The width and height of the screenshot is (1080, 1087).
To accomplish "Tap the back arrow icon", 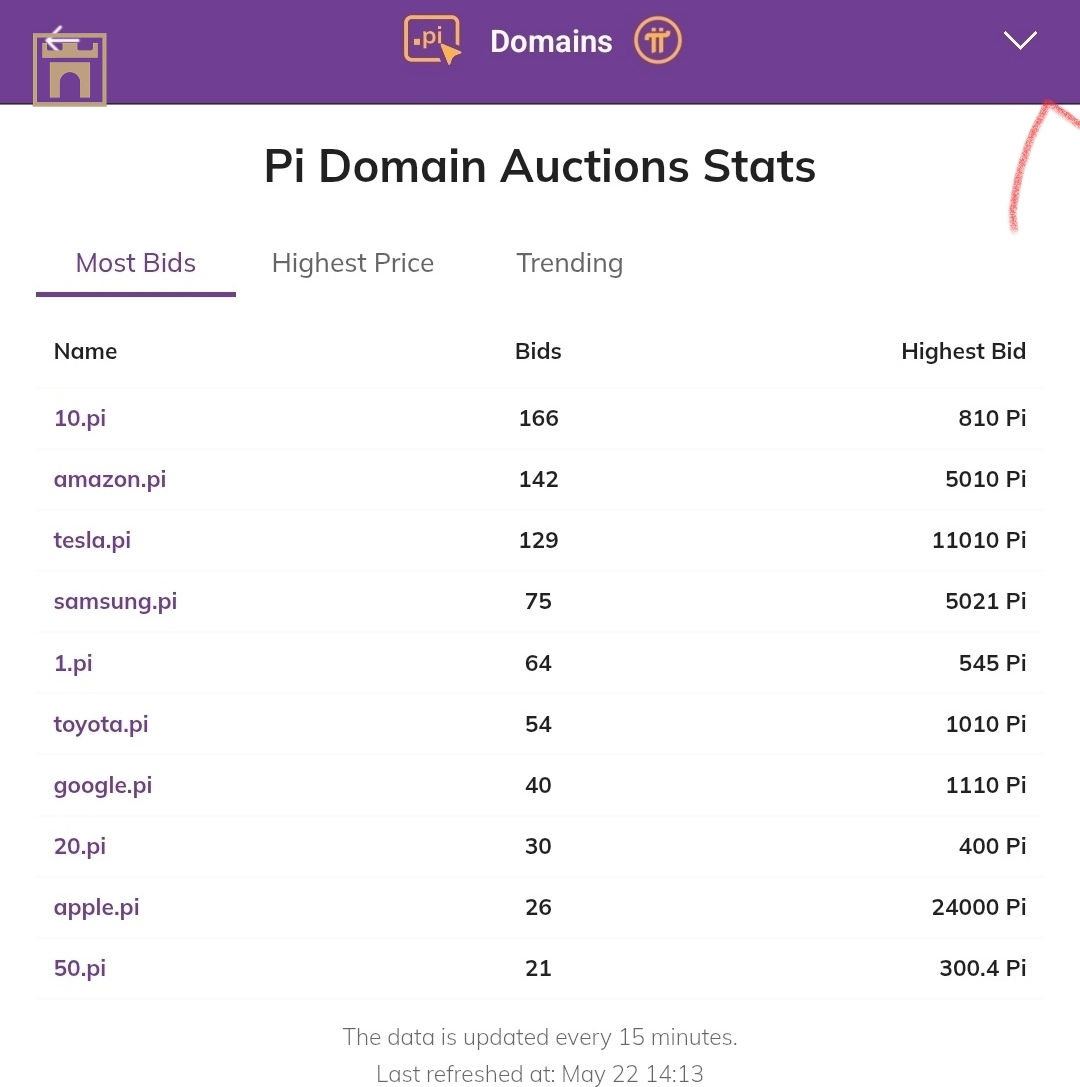I will point(60,35).
